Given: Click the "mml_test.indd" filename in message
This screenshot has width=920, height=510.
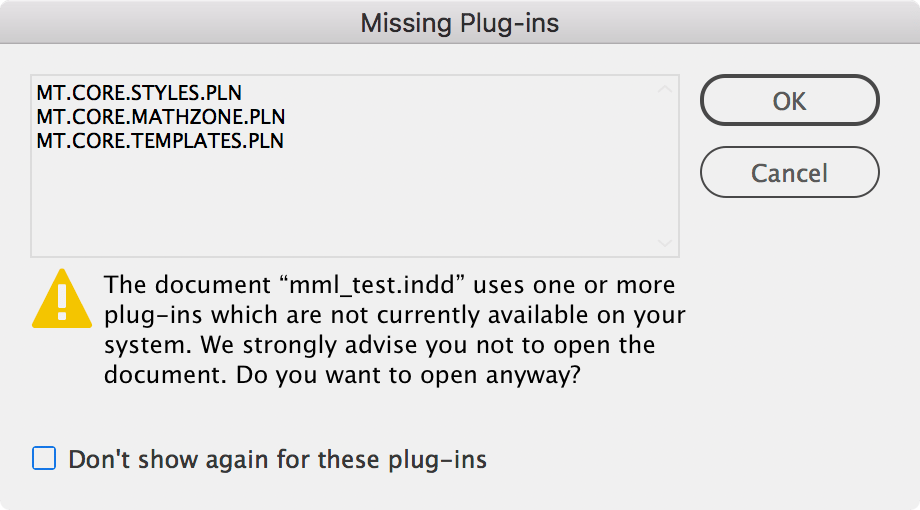Looking at the screenshot, I should pos(373,285).
